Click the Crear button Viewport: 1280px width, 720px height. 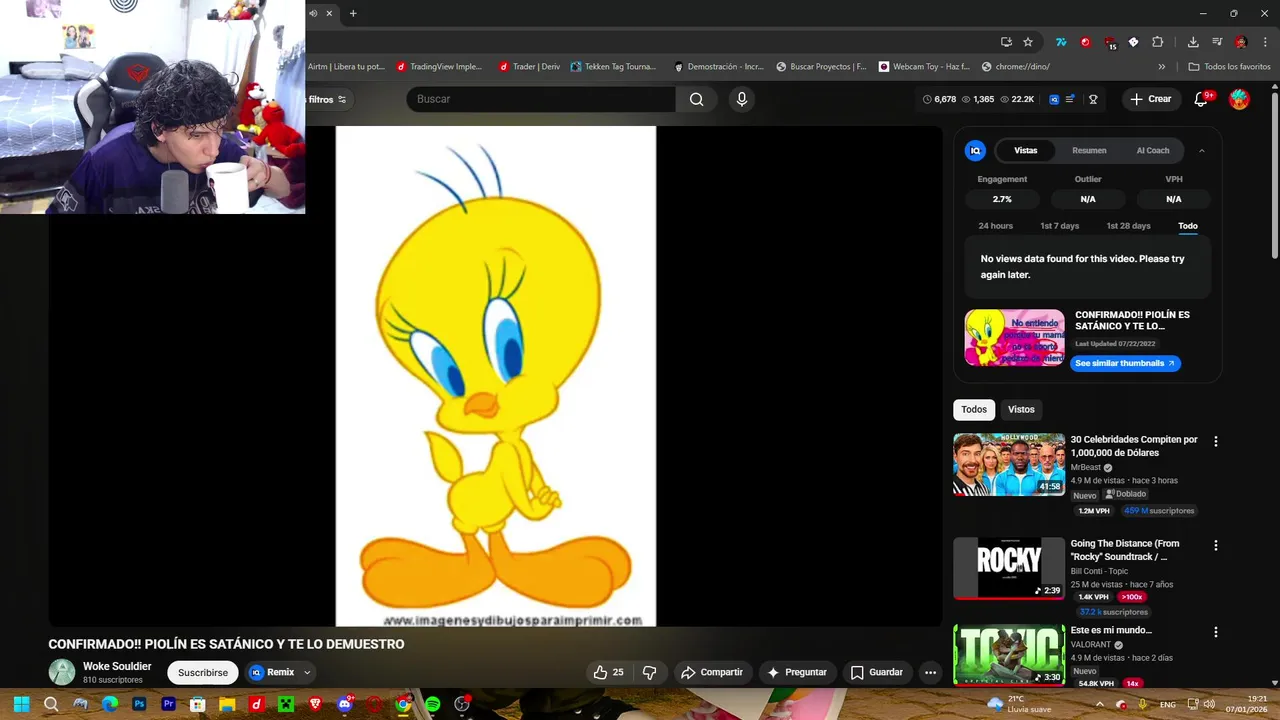coord(1150,99)
